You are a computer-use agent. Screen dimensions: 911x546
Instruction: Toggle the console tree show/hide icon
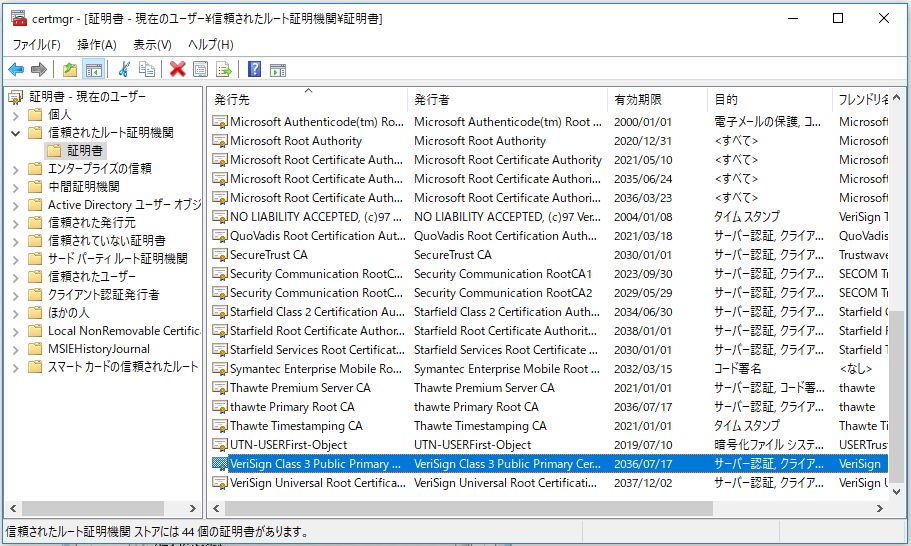[x=94, y=70]
